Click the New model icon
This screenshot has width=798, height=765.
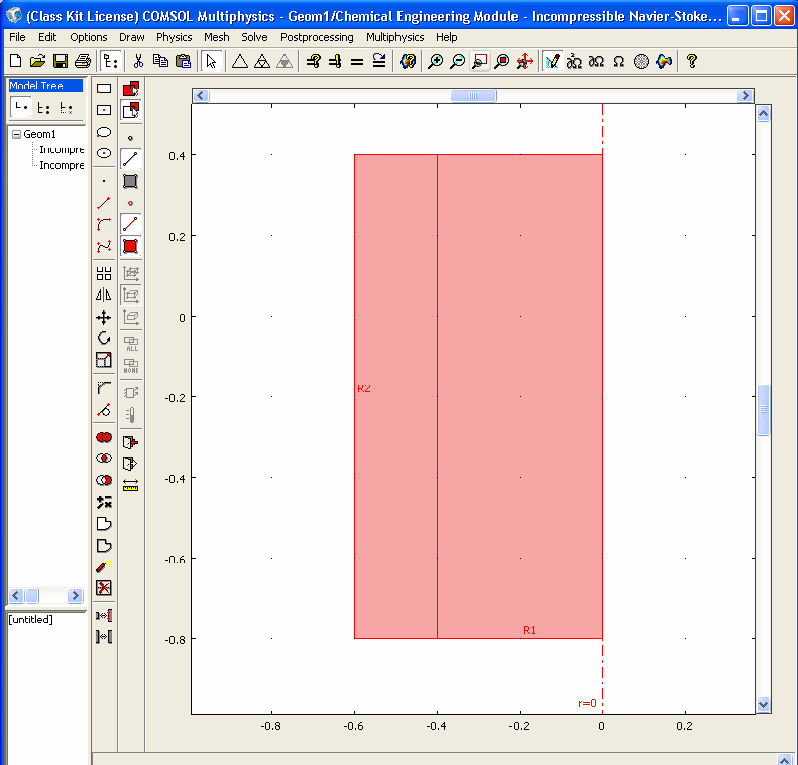[16, 61]
